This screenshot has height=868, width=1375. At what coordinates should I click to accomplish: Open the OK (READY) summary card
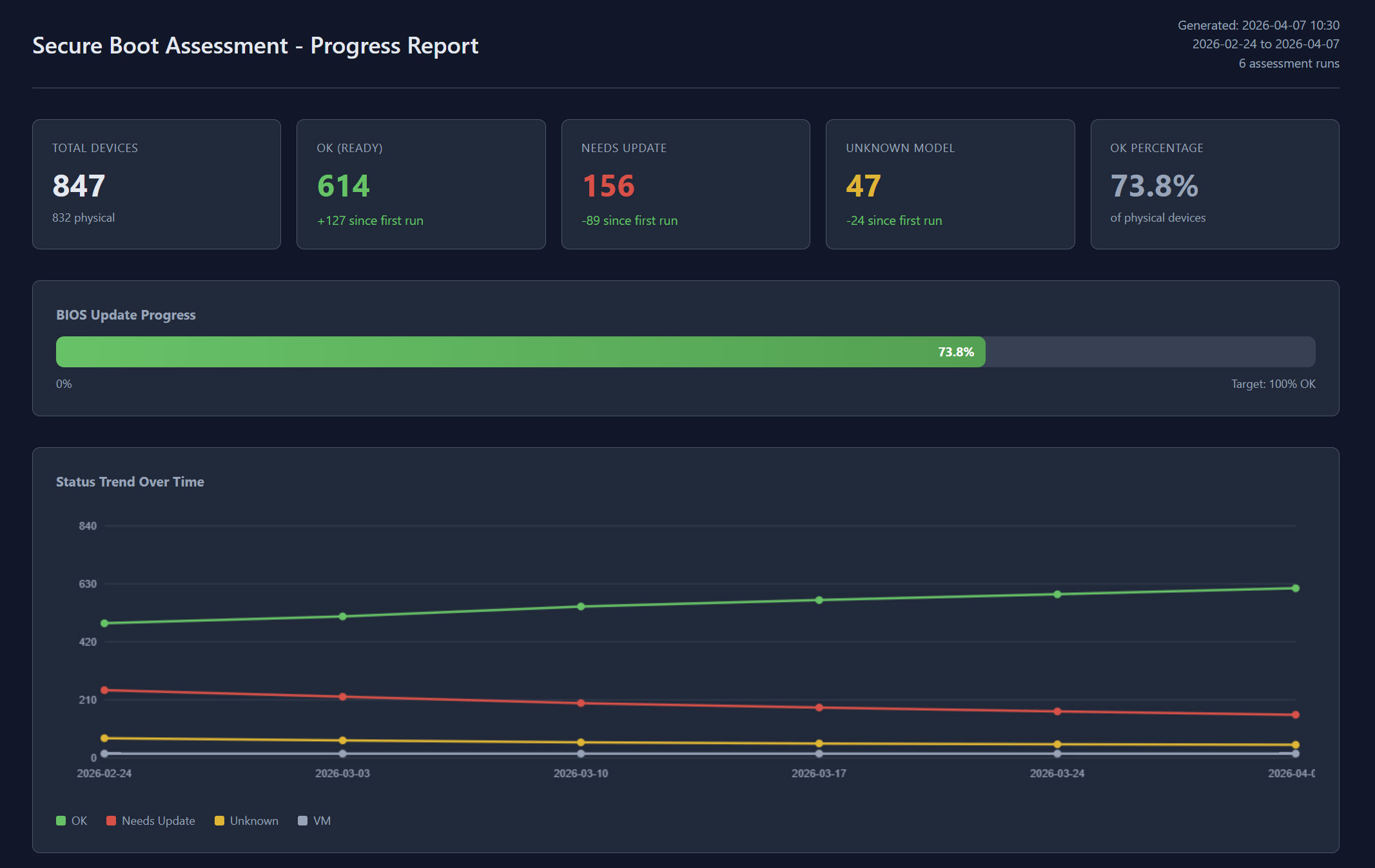tap(420, 184)
